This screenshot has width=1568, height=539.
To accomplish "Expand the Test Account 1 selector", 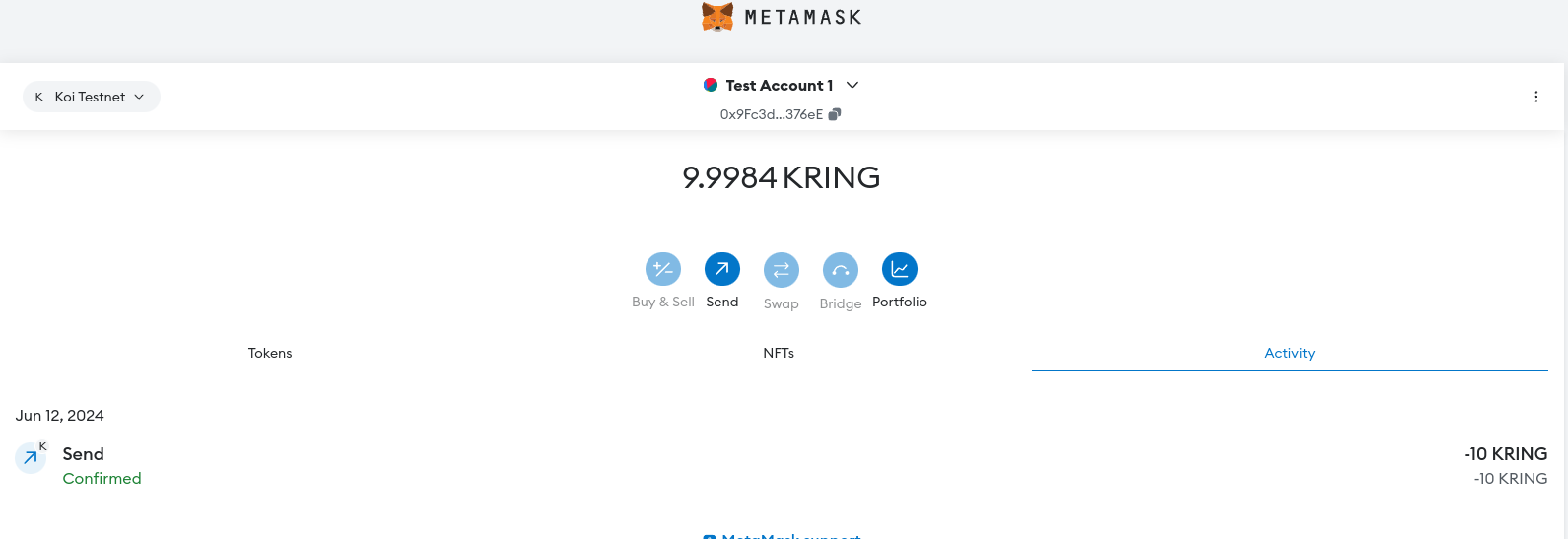I will coord(852,85).
